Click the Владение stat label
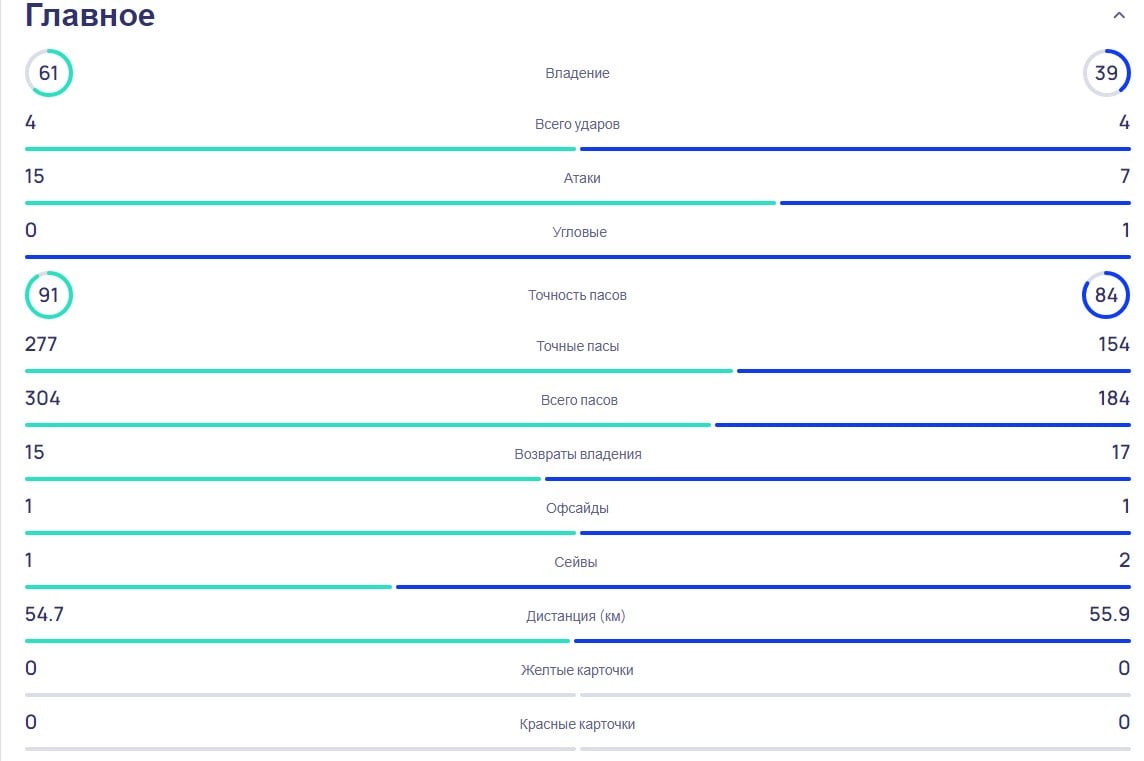The width and height of the screenshot is (1144, 761). tap(577, 73)
